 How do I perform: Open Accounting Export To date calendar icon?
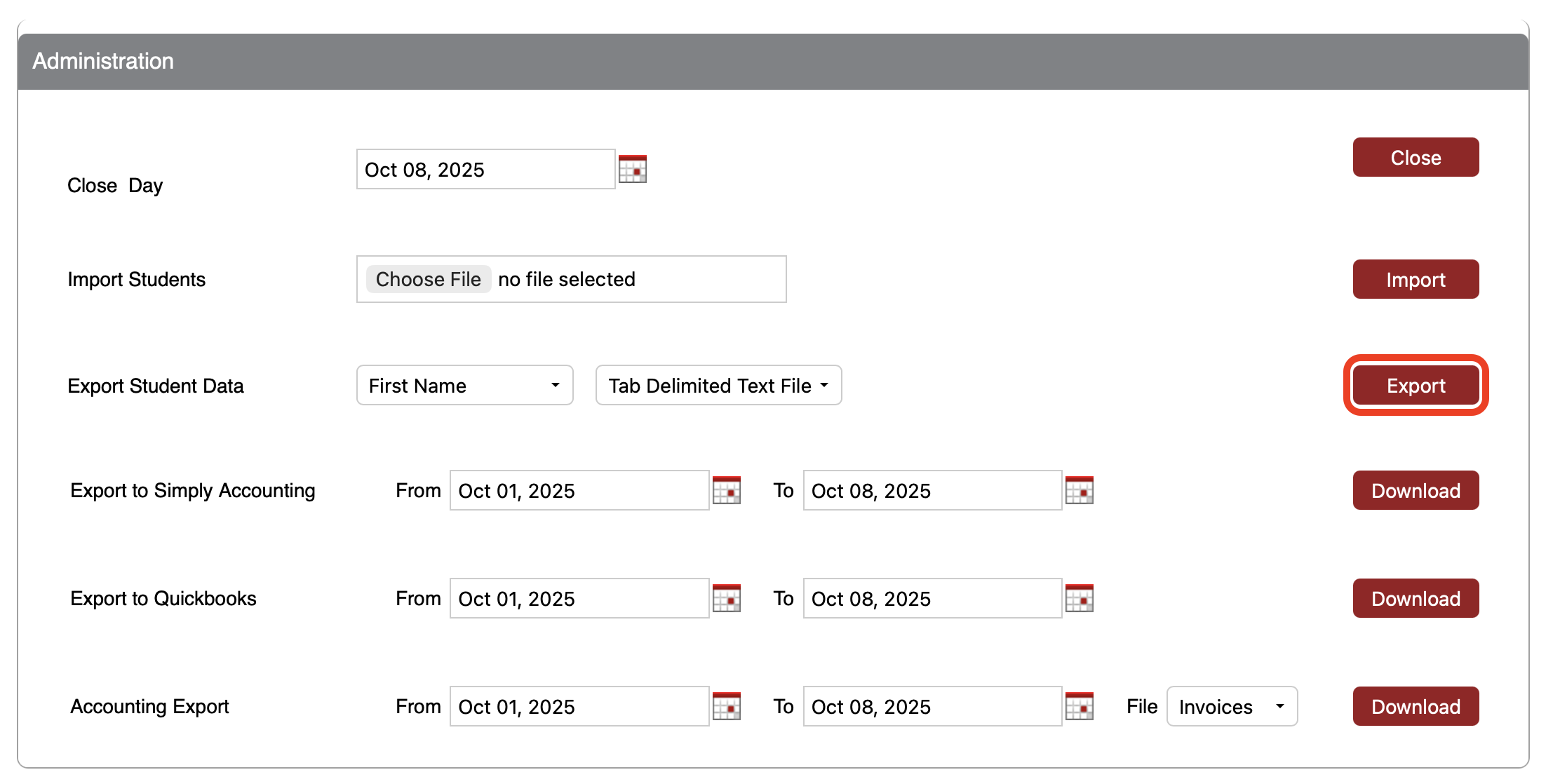point(1079,706)
